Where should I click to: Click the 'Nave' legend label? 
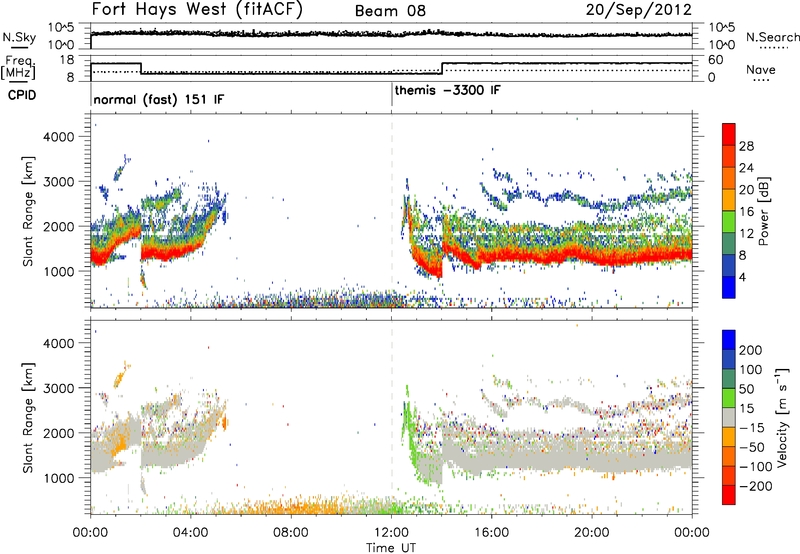(x=761, y=69)
